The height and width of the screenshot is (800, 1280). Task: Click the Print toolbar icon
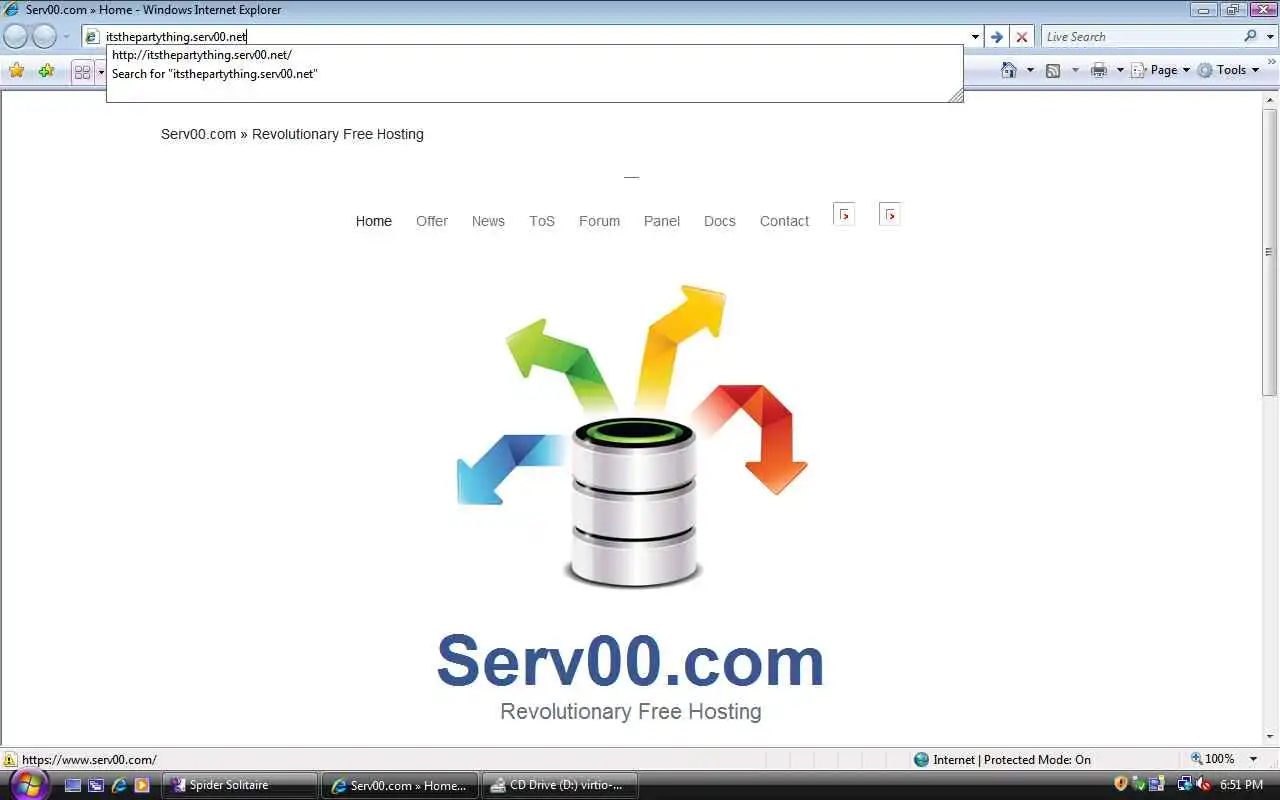(x=1099, y=70)
